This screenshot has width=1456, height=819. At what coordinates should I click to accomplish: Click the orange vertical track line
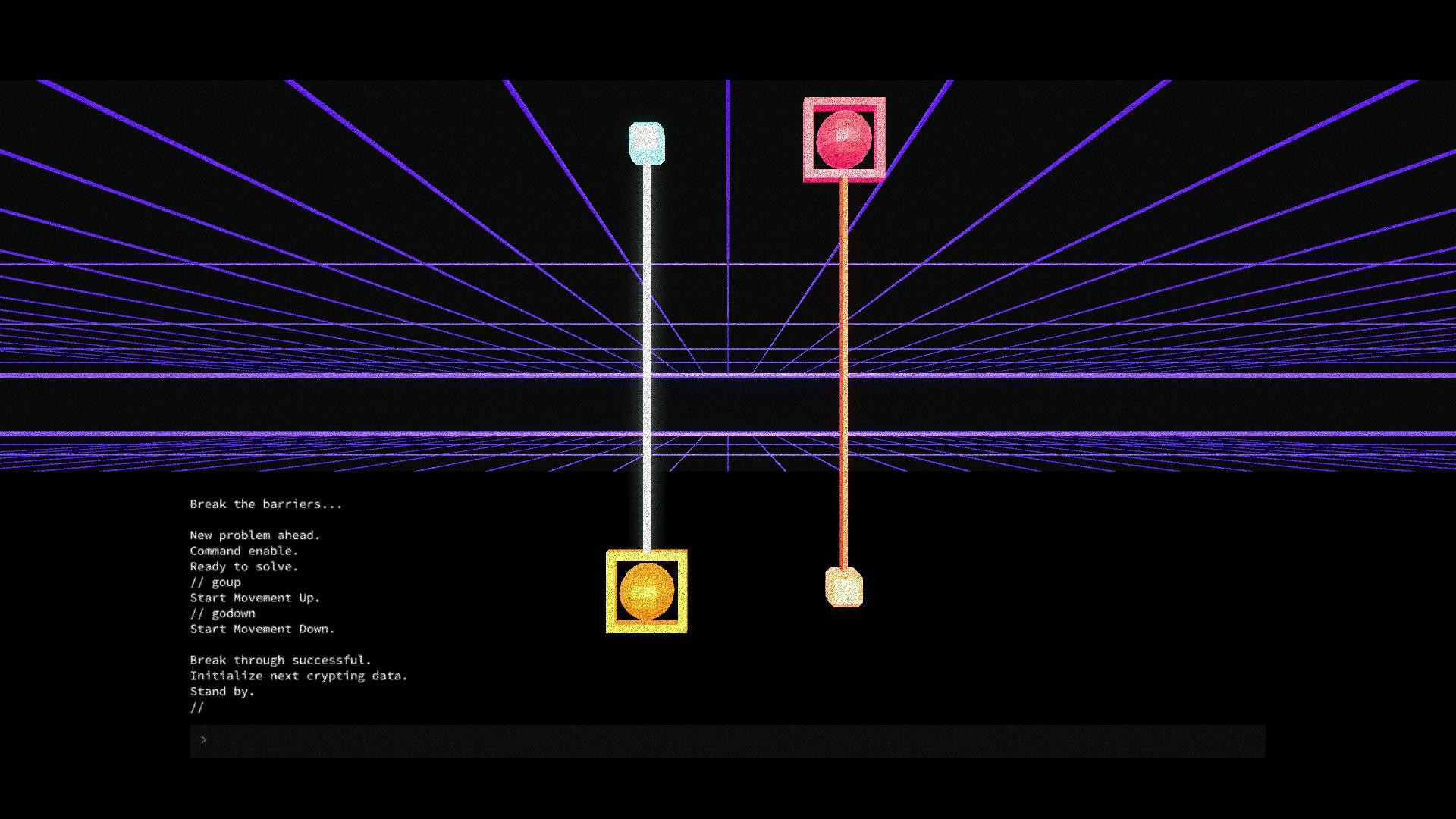843,375
